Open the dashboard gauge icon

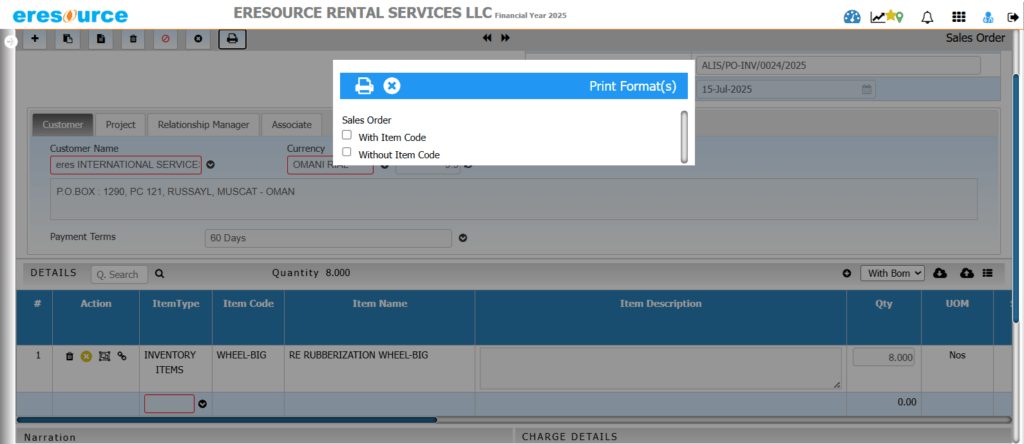852,17
